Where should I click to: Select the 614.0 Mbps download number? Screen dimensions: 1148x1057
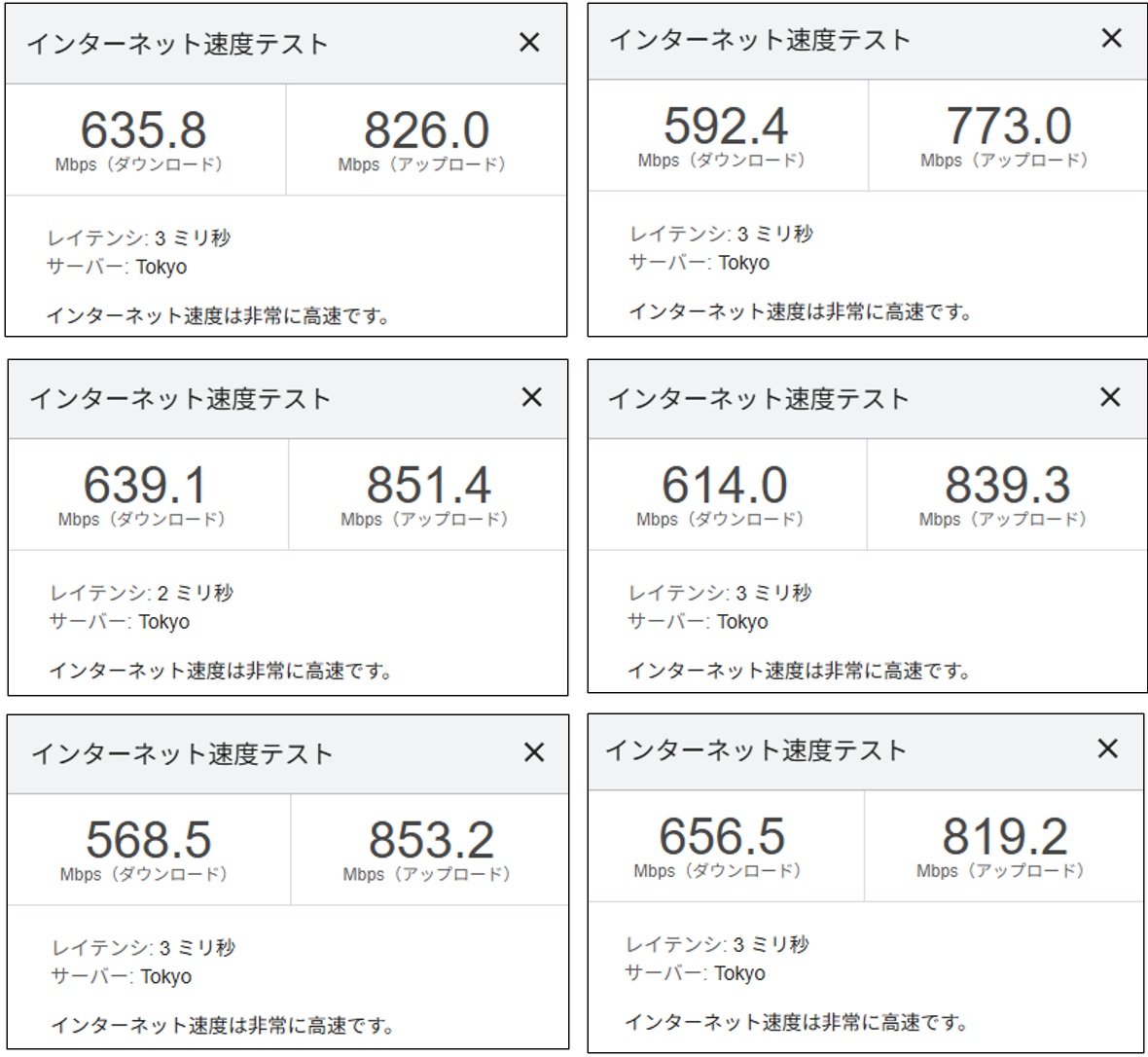[724, 486]
